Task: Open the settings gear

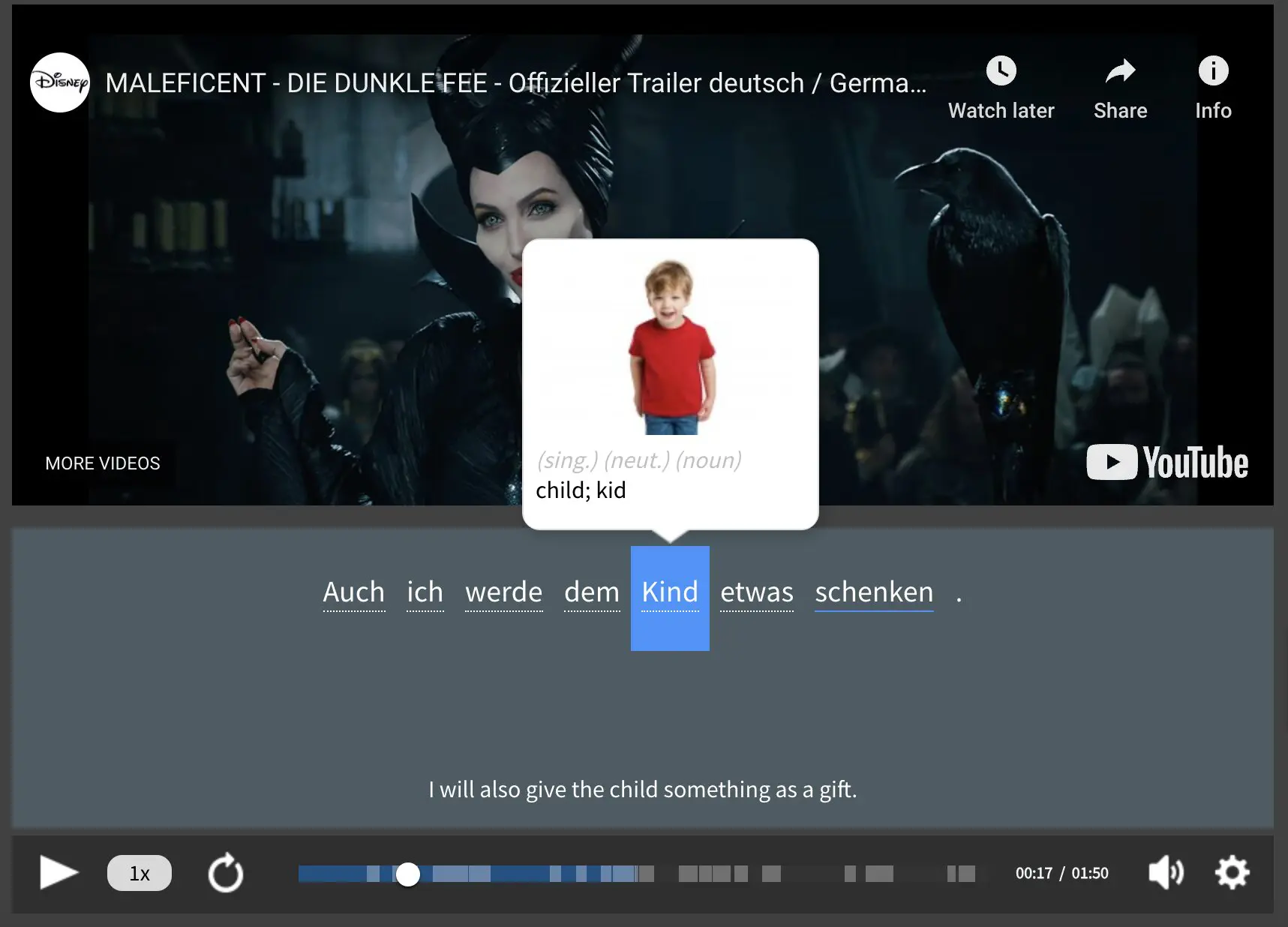Action: click(1232, 873)
